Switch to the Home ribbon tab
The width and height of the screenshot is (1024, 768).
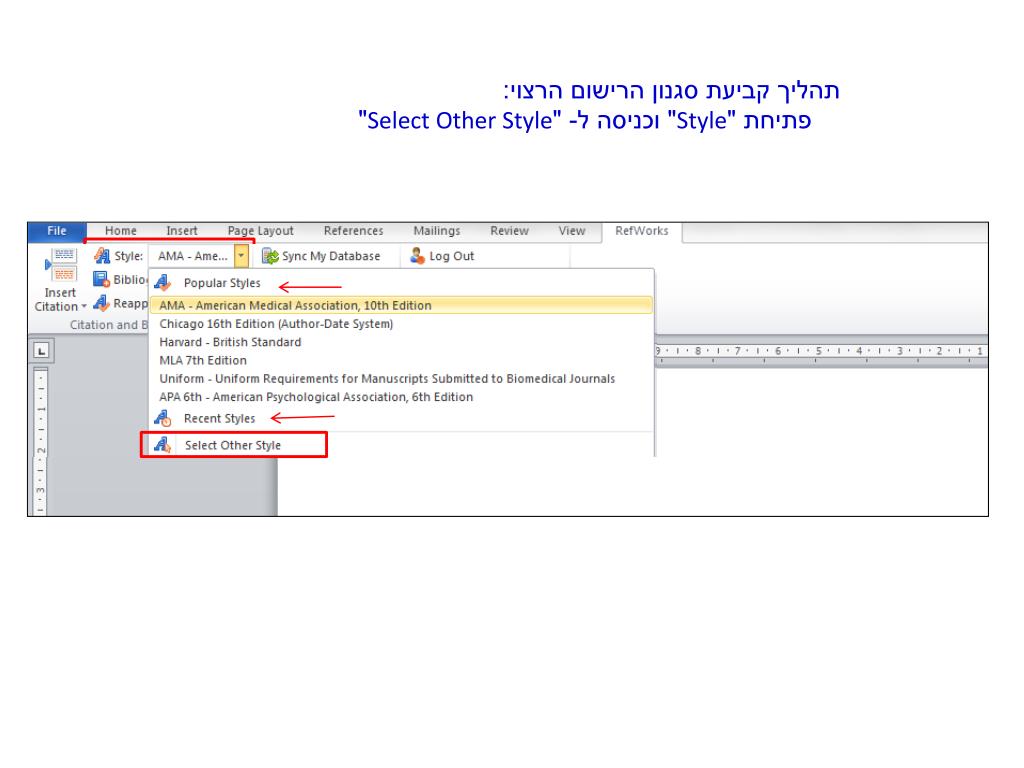point(121,231)
